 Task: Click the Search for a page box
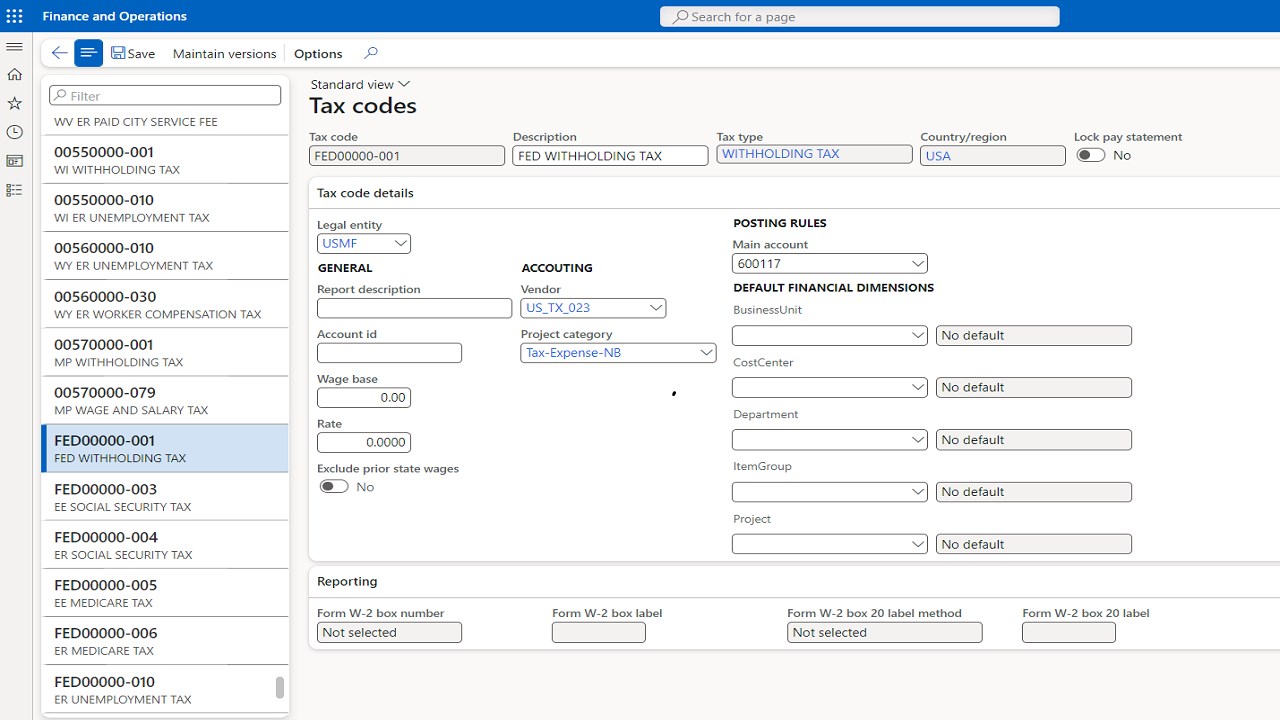pyautogui.click(x=860, y=16)
